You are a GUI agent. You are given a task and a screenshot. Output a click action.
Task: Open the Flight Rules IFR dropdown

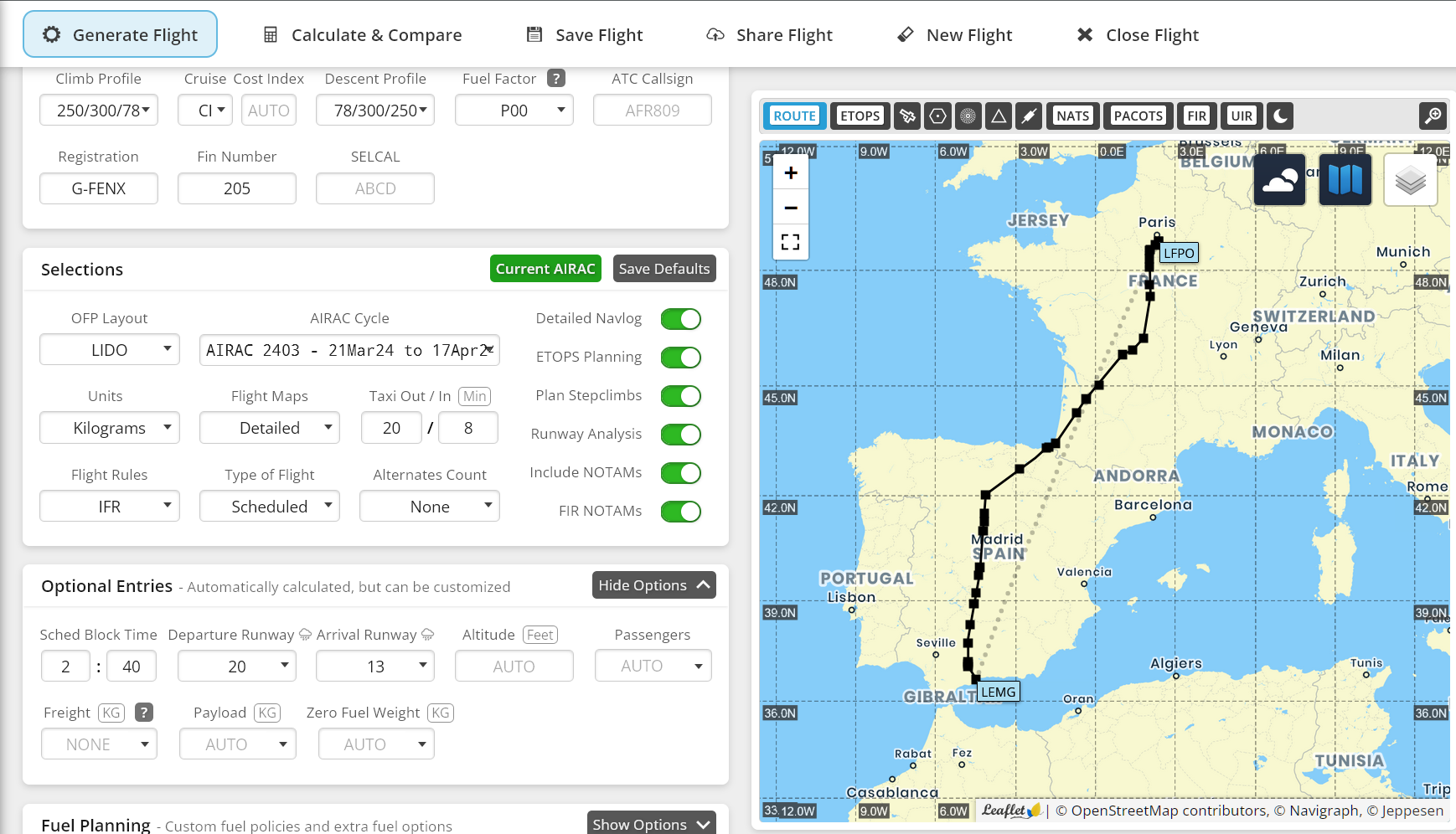[110, 506]
